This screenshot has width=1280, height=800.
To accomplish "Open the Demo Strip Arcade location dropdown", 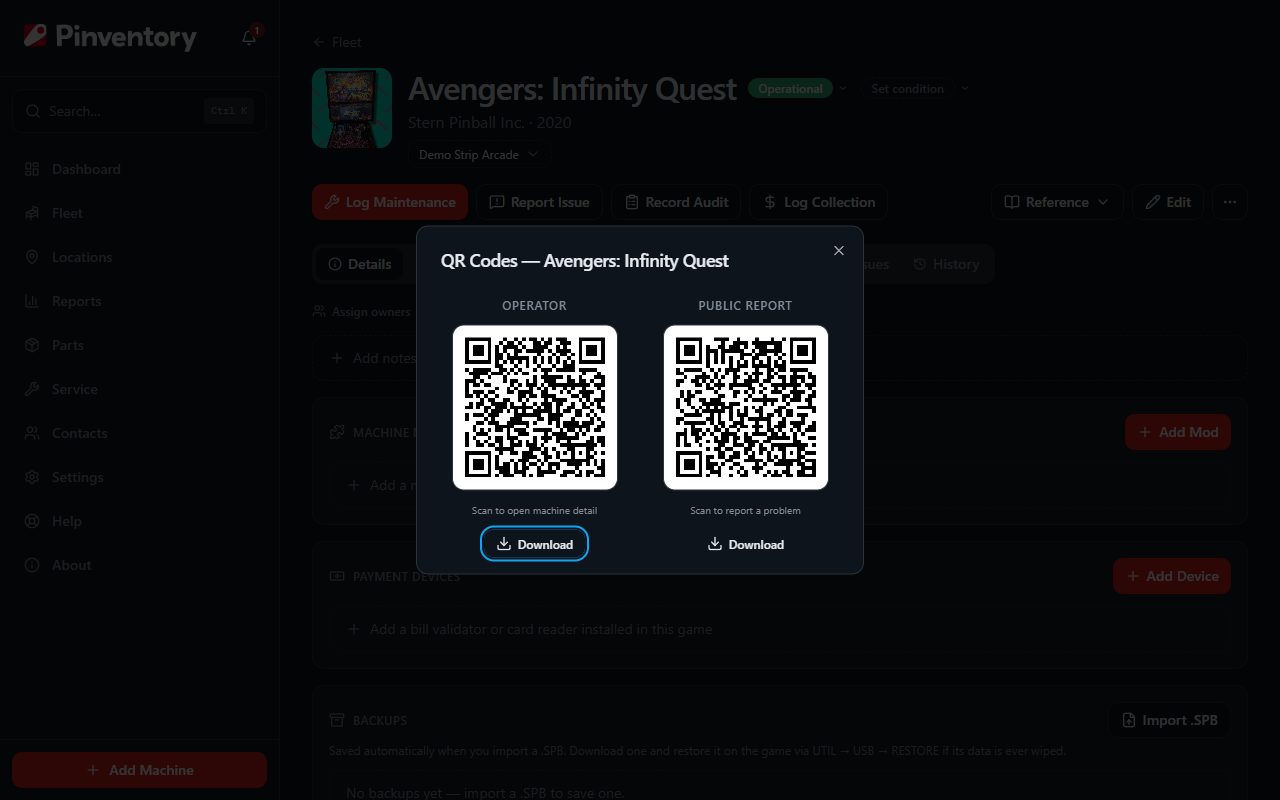I will coord(478,155).
